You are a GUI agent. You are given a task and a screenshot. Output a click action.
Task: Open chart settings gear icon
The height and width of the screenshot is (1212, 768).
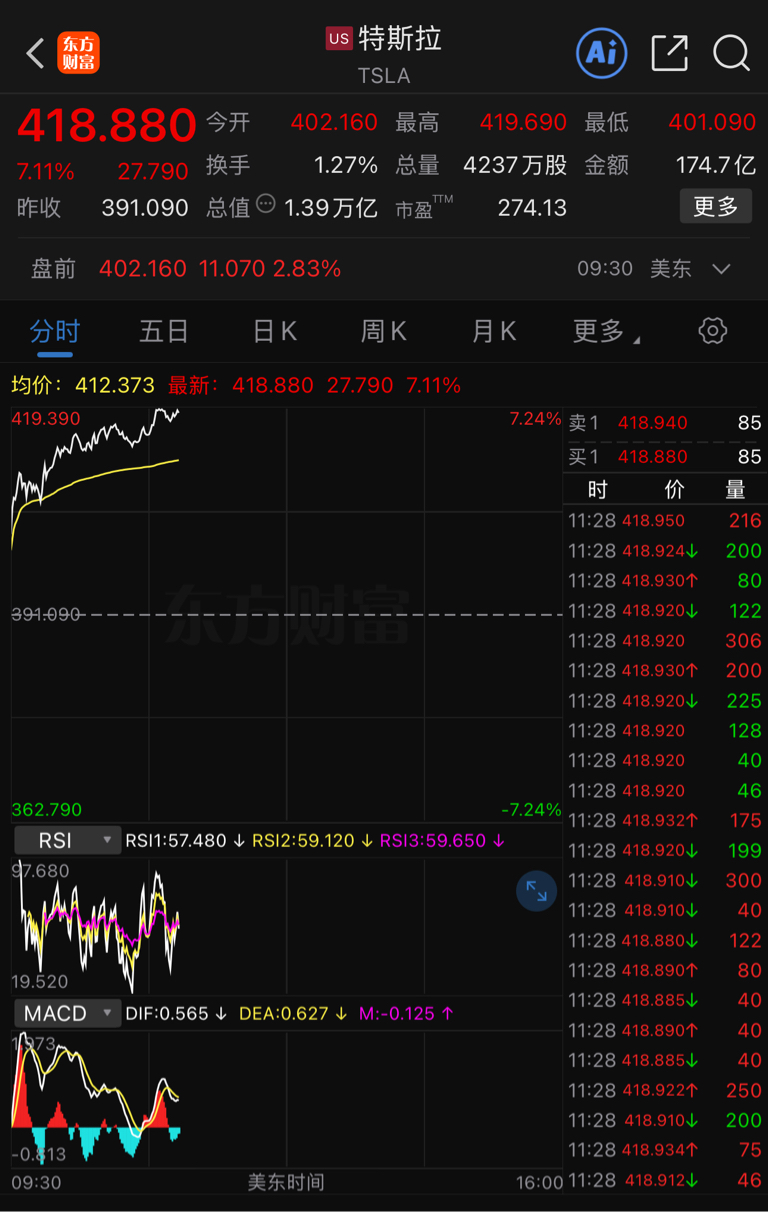point(713,331)
